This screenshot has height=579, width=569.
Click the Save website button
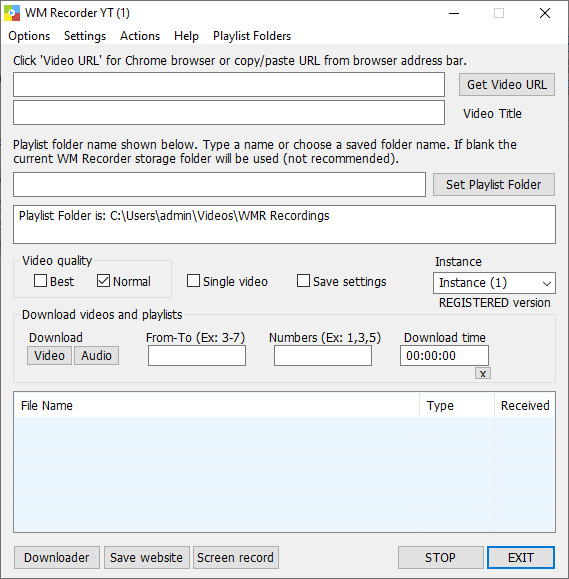coord(147,558)
